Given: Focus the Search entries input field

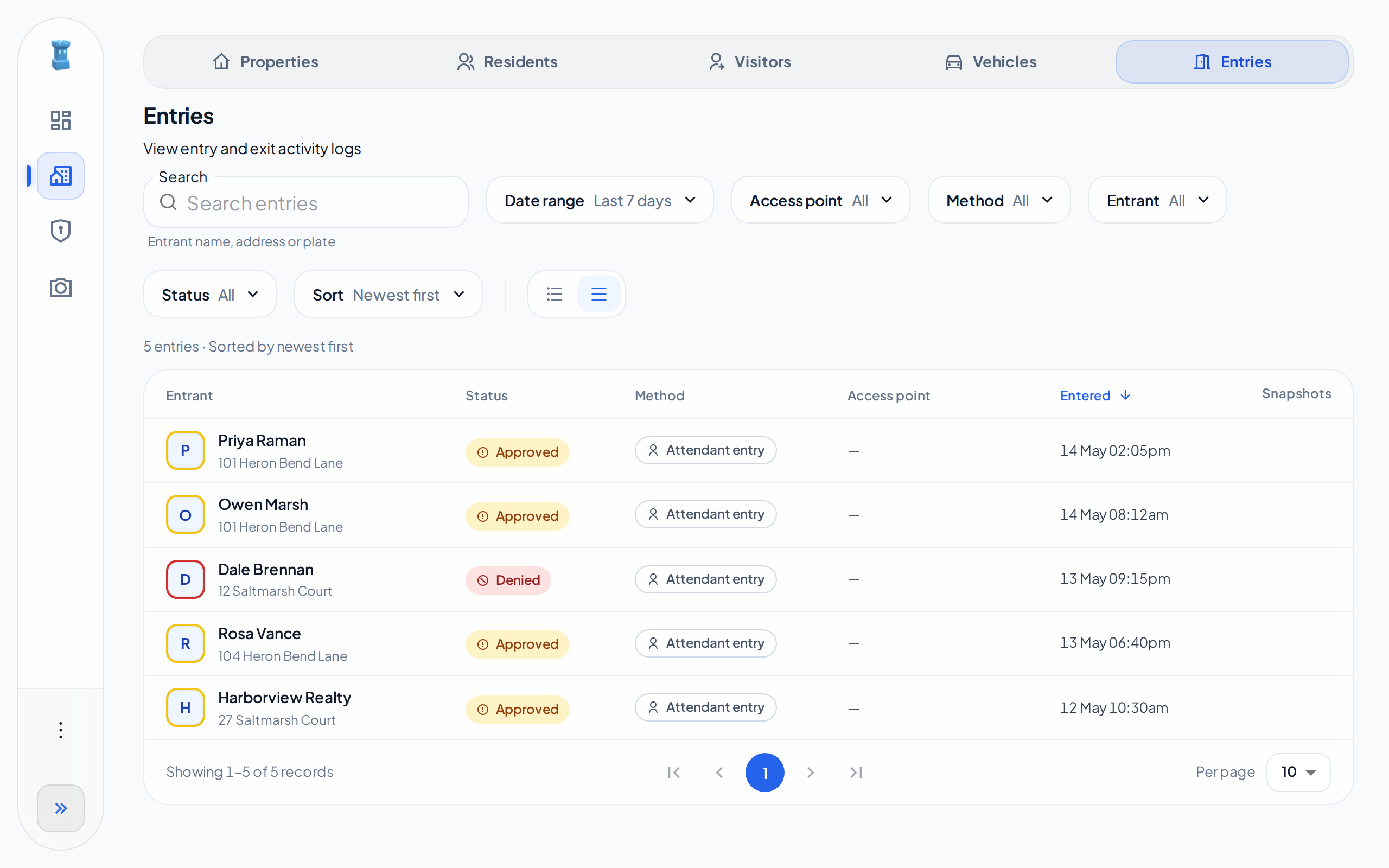Looking at the screenshot, I should pos(306,203).
